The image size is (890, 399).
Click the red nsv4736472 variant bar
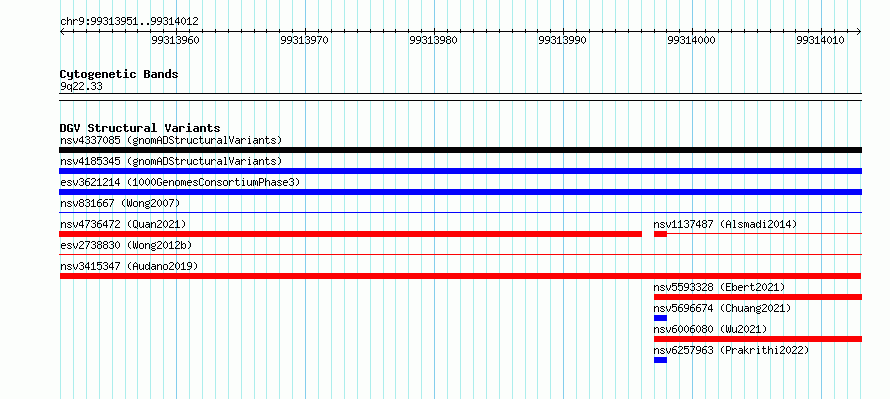coord(351,234)
